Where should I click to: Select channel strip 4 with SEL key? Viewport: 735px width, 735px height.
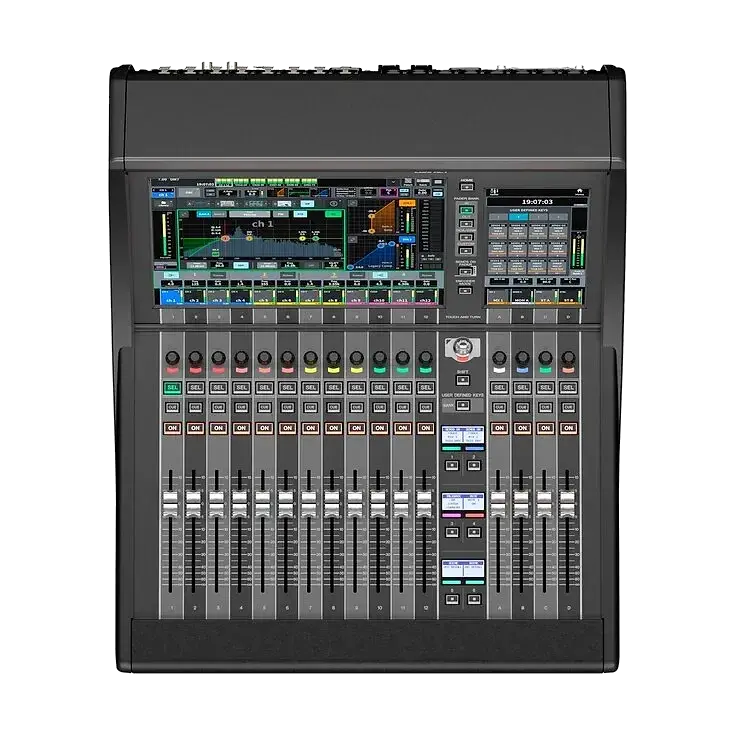[241, 388]
